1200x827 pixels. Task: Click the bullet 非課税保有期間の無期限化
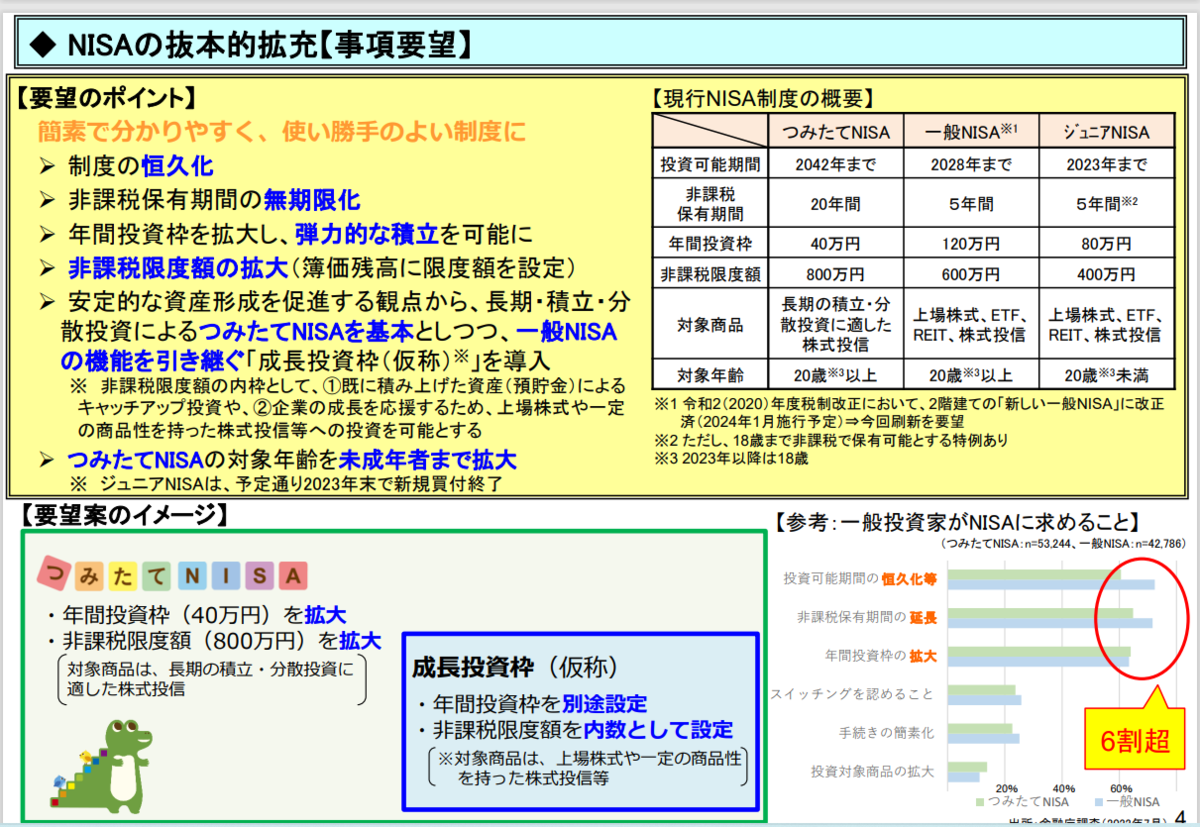[x=199, y=200]
